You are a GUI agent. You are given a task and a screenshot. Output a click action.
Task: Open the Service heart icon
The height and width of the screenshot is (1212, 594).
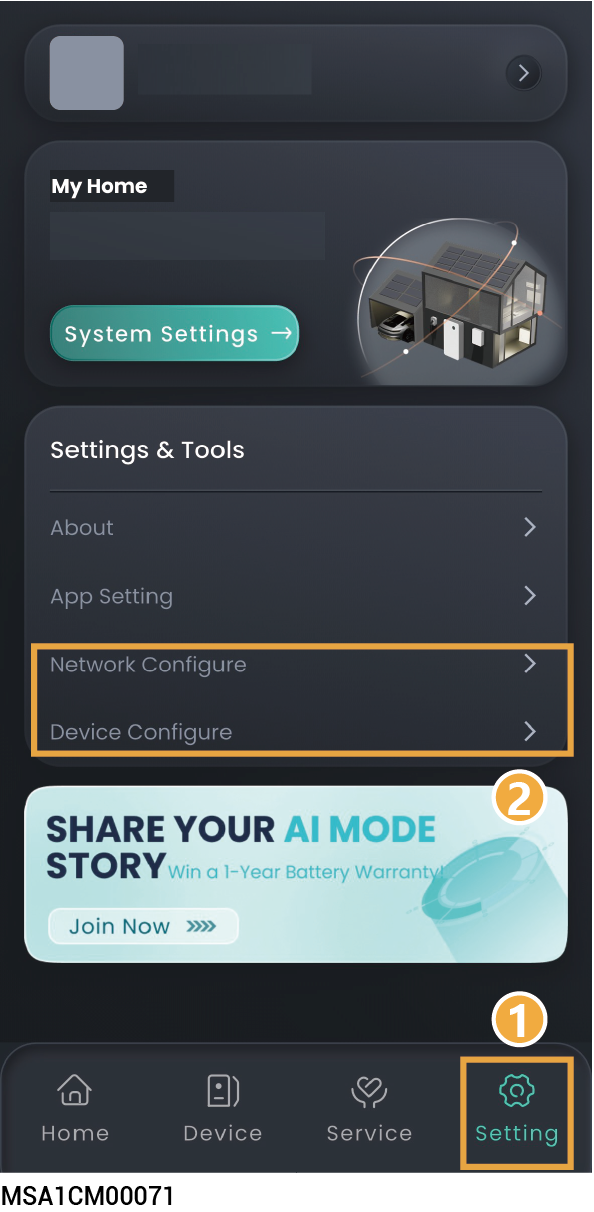369,1091
